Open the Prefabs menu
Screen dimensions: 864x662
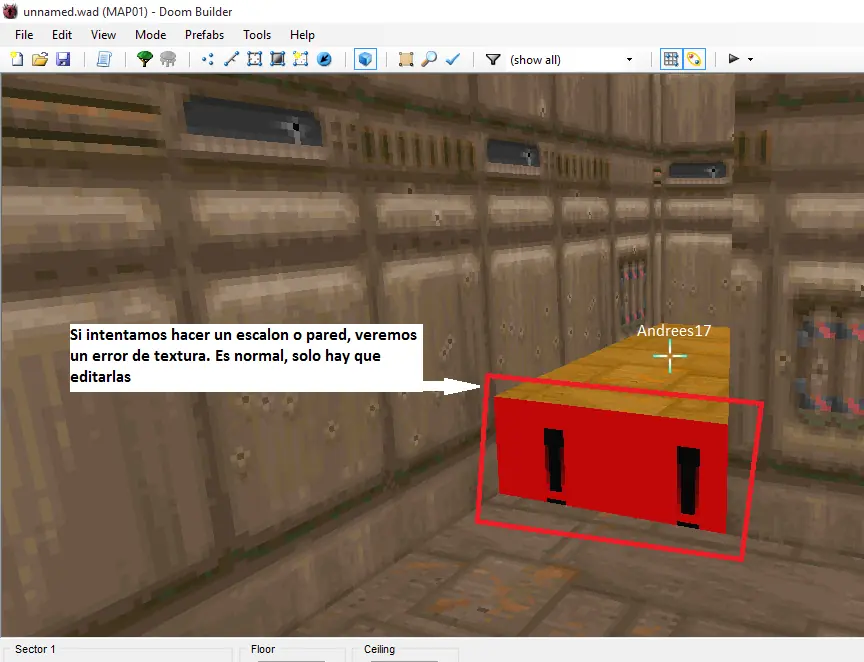[x=204, y=35]
